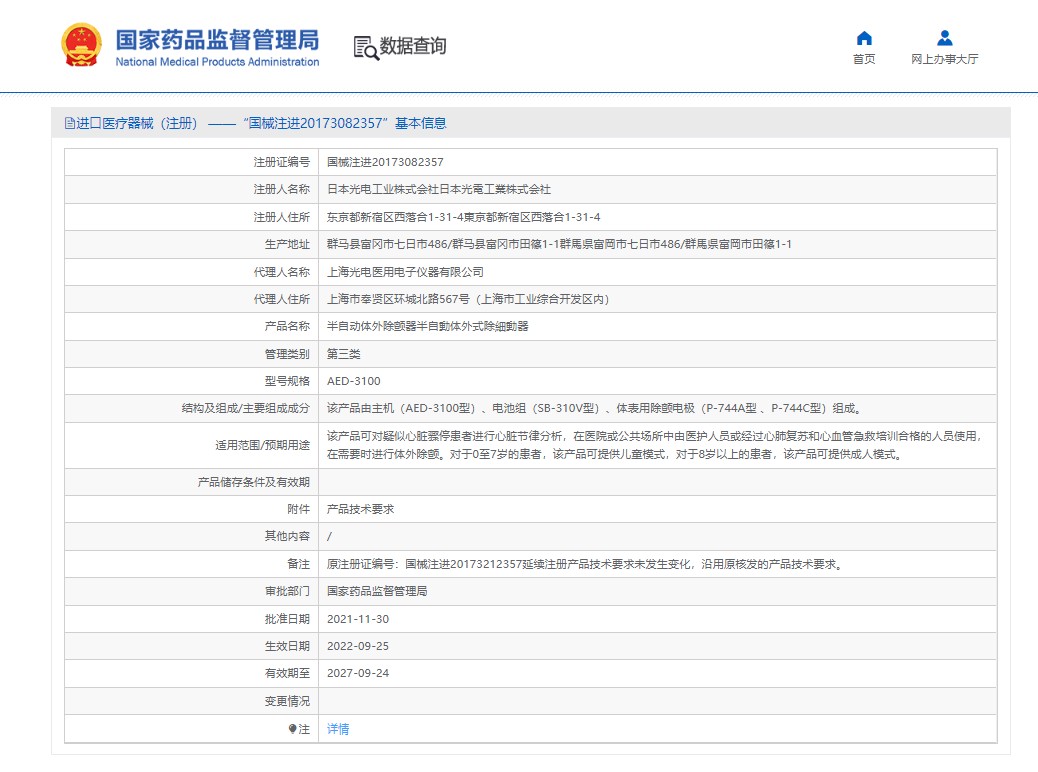Select expiry date 2027-09-24
1038x772 pixels.
click(x=358, y=673)
